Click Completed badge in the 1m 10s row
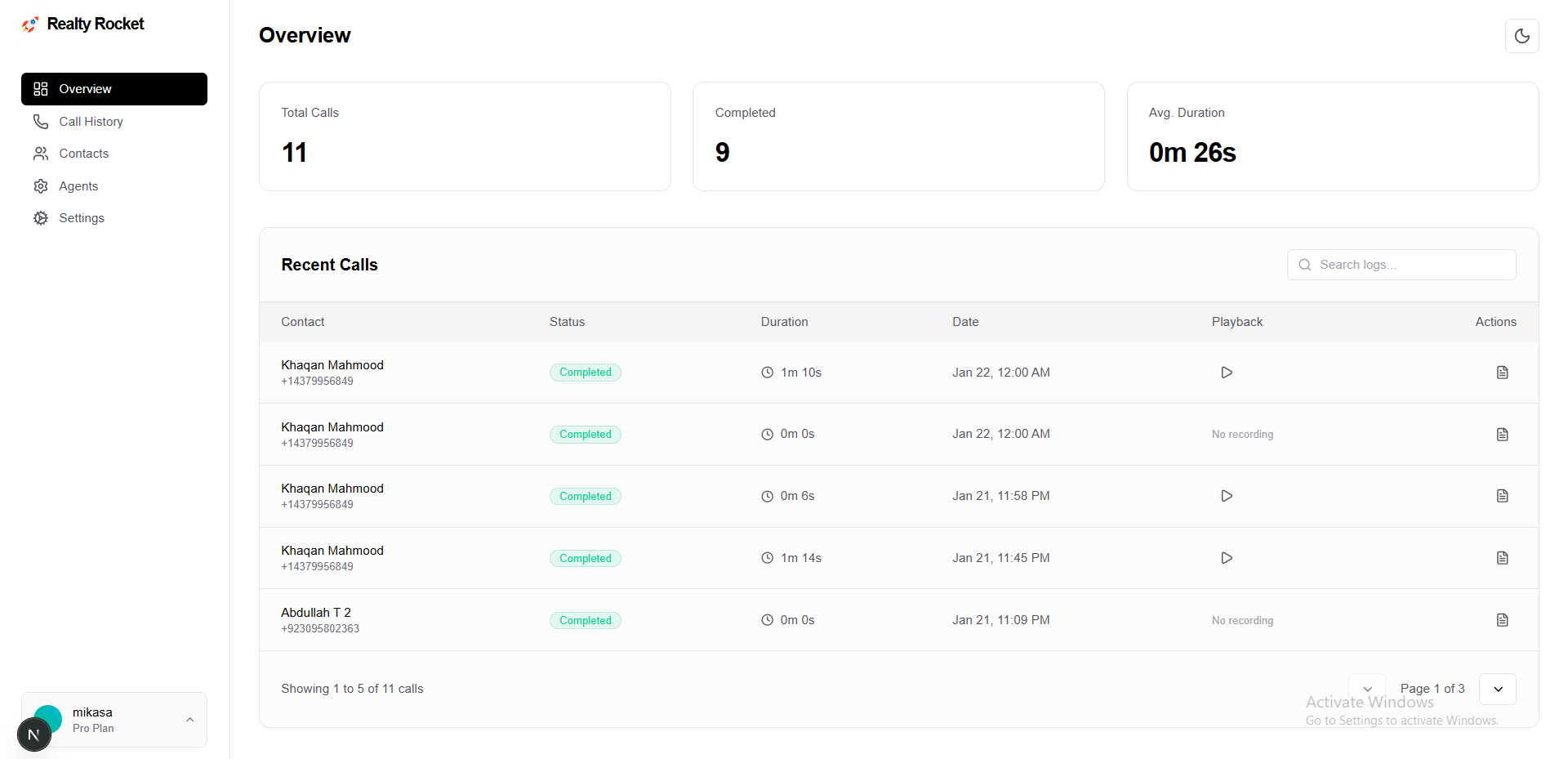 (x=586, y=373)
